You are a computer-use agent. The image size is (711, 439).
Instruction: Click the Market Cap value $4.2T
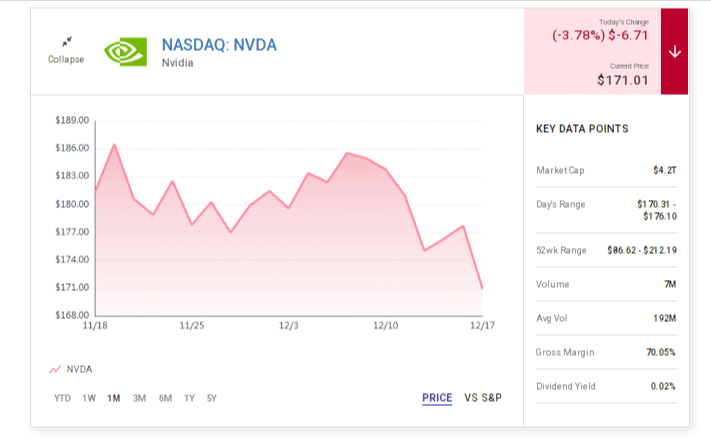pyautogui.click(x=665, y=170)
